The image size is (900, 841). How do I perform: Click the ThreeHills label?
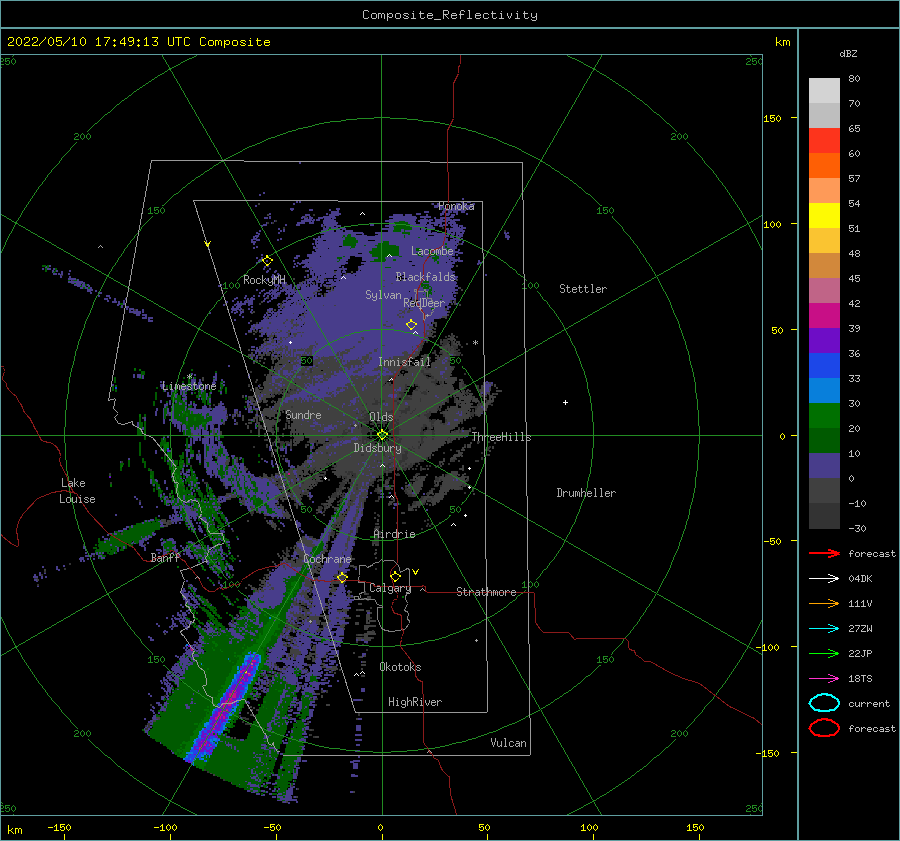[501, 437]
